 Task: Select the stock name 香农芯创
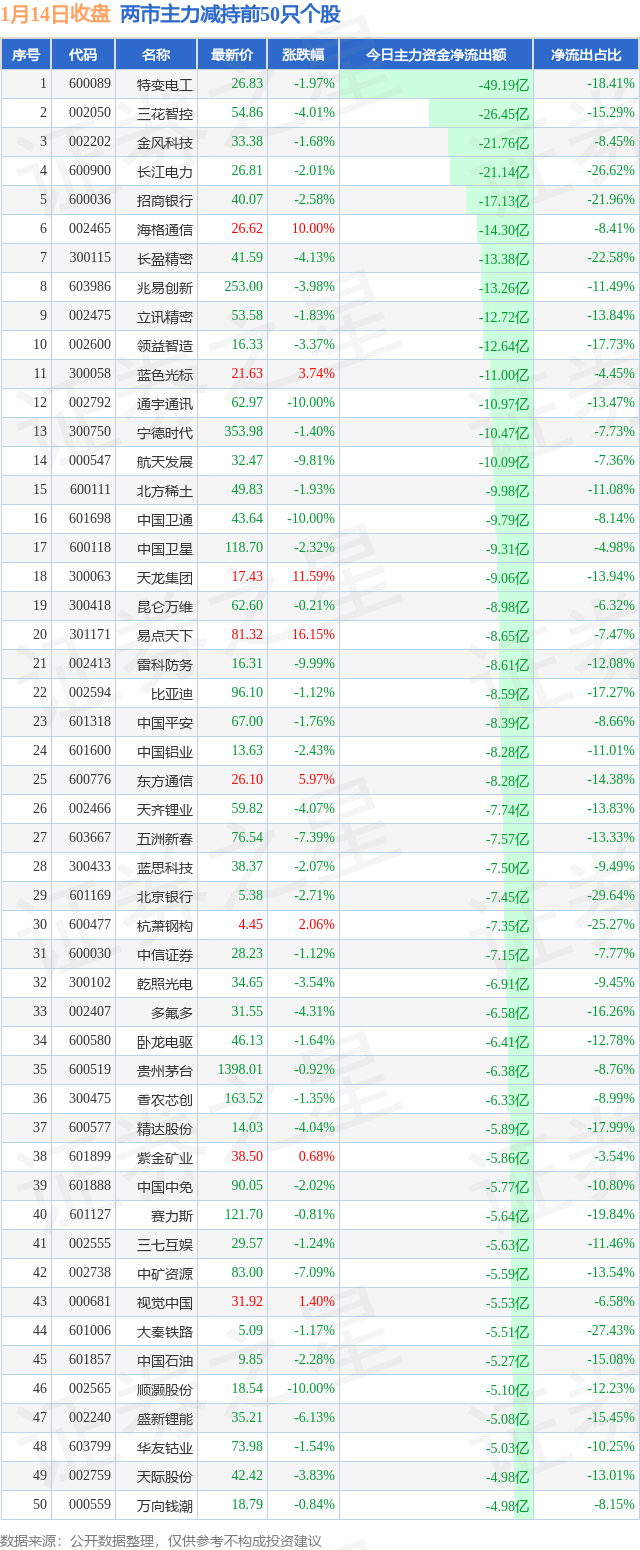pos(165,1100)
